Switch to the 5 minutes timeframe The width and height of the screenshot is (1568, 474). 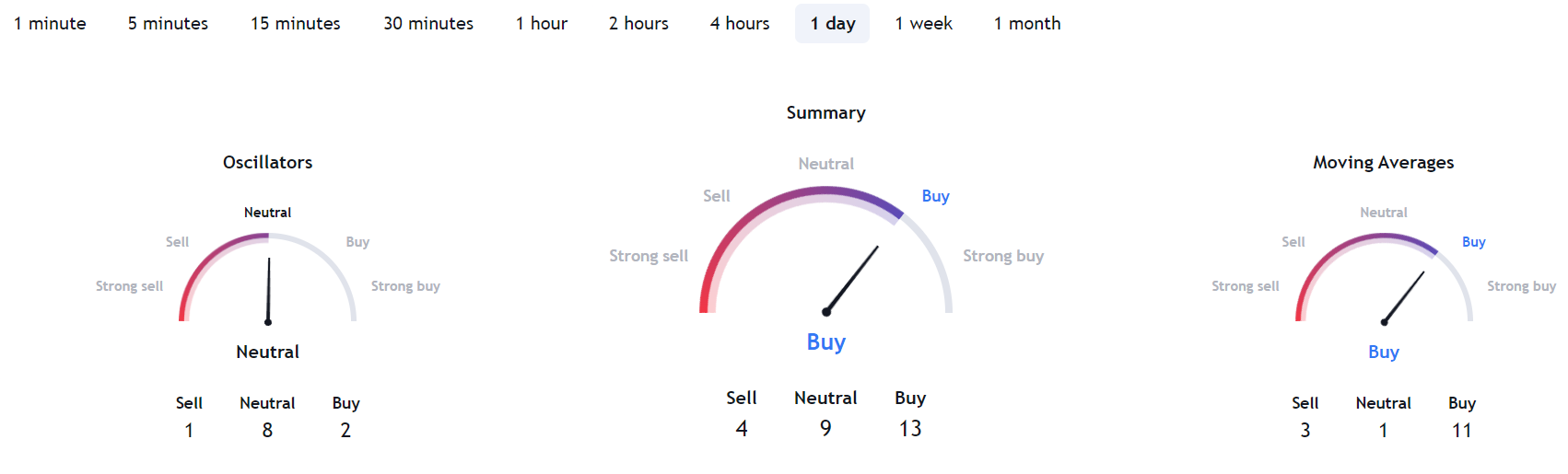click(x=168, y=23)
